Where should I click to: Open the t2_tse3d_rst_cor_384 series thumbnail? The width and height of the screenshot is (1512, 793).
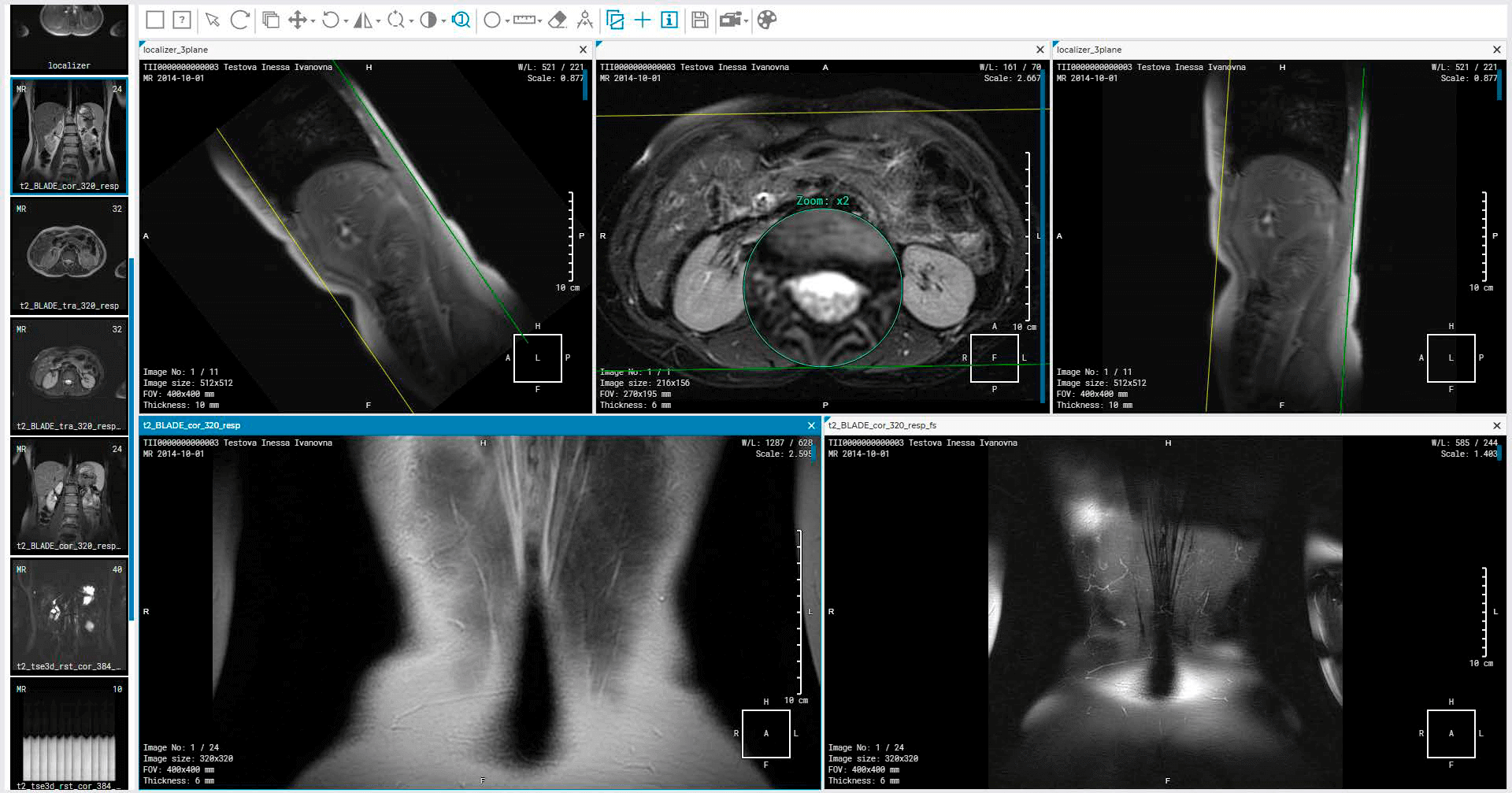tap(69, 614)
